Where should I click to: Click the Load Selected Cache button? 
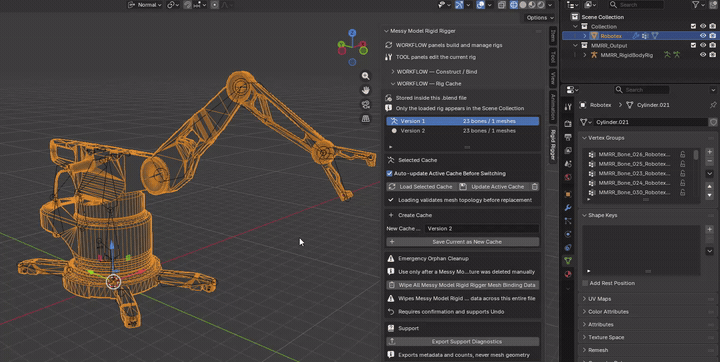coord(421,187)
